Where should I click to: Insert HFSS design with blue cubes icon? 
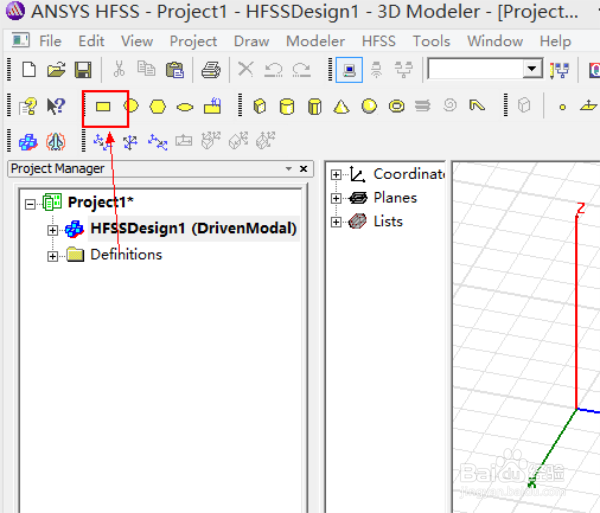28,142
